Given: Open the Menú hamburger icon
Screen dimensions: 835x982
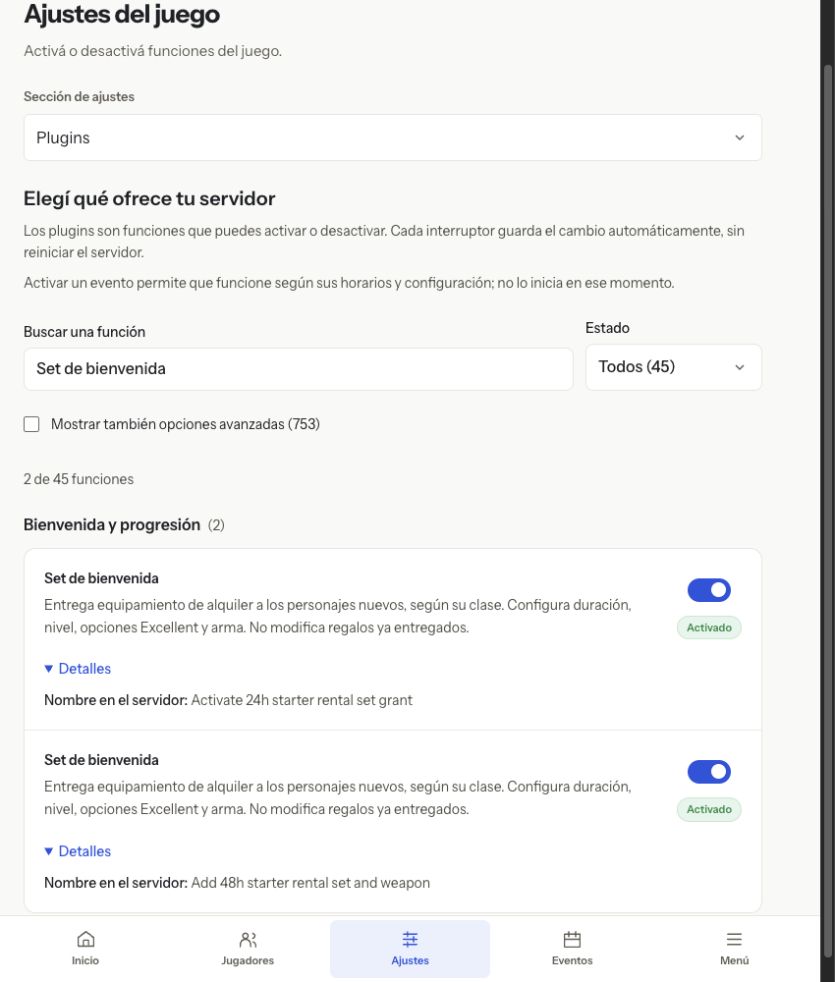Looking at the screenshot, I should 734,939.
